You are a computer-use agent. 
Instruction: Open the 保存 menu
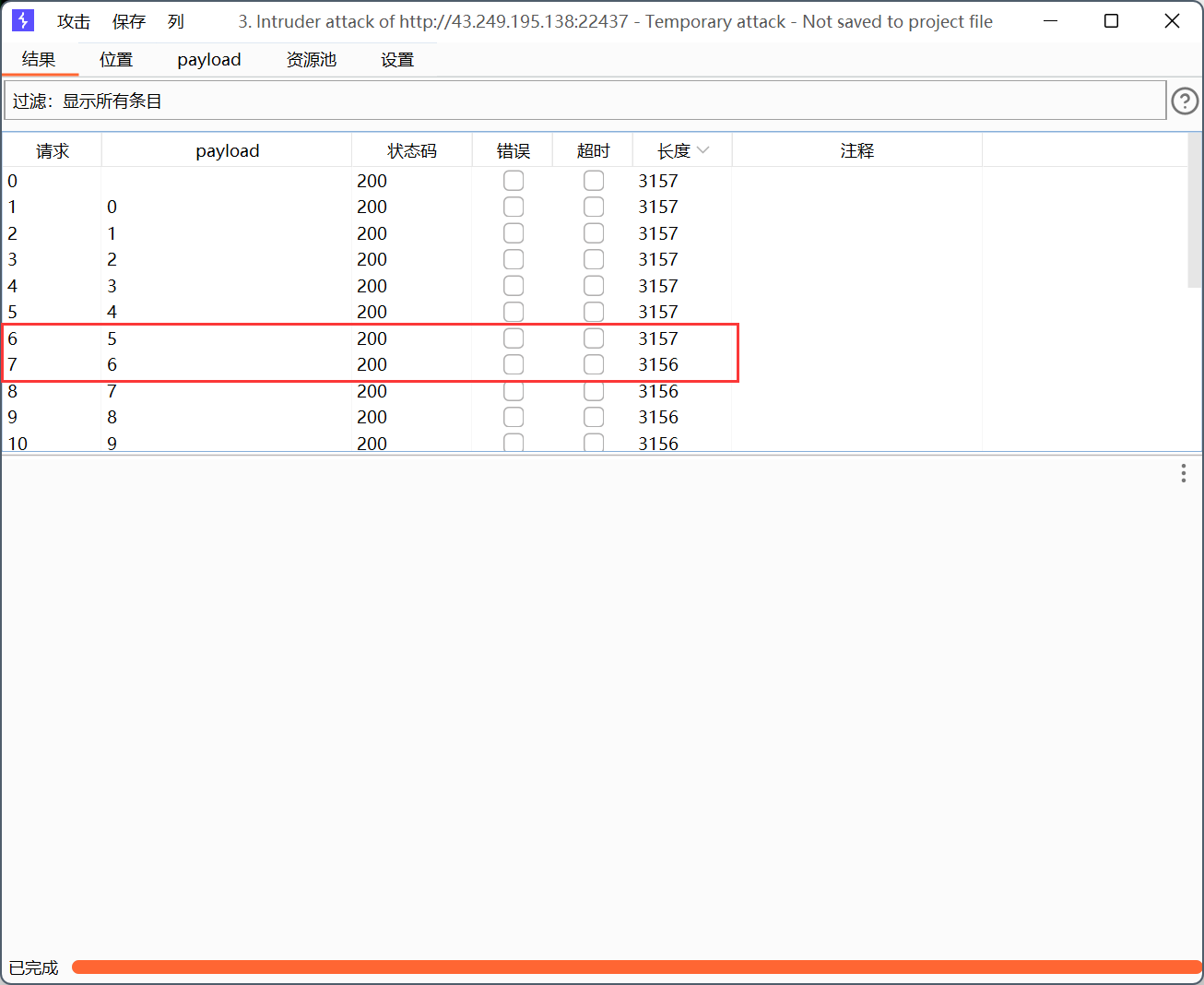click(129, 21)
